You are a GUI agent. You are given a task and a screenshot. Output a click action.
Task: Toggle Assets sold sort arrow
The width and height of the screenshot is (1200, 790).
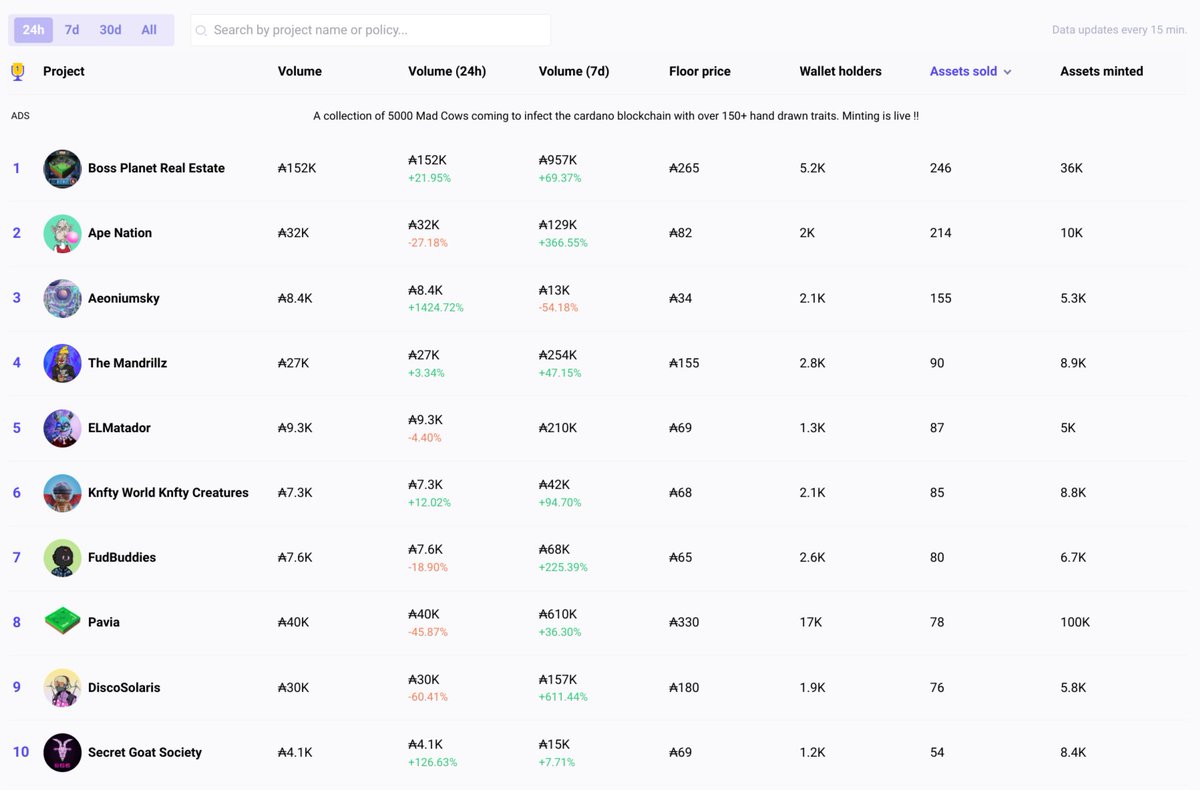point(1007,72)
